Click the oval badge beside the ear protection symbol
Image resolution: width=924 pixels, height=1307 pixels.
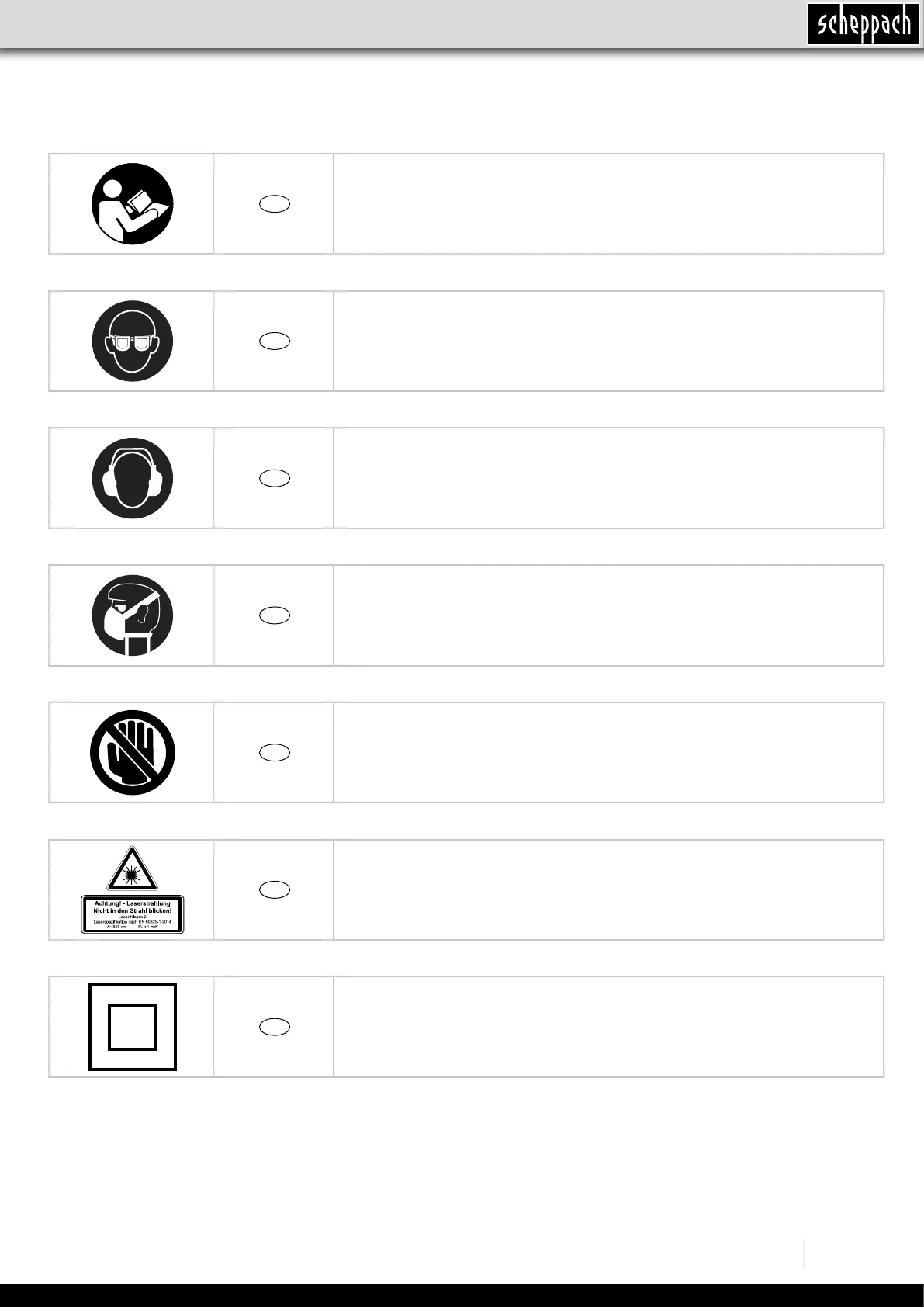point(275,478)
